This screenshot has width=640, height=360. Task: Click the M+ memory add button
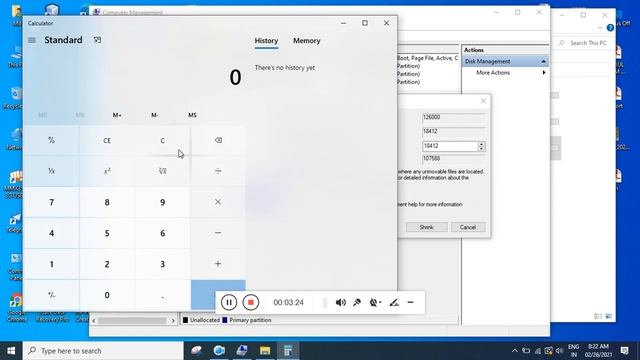click(117, 115)
